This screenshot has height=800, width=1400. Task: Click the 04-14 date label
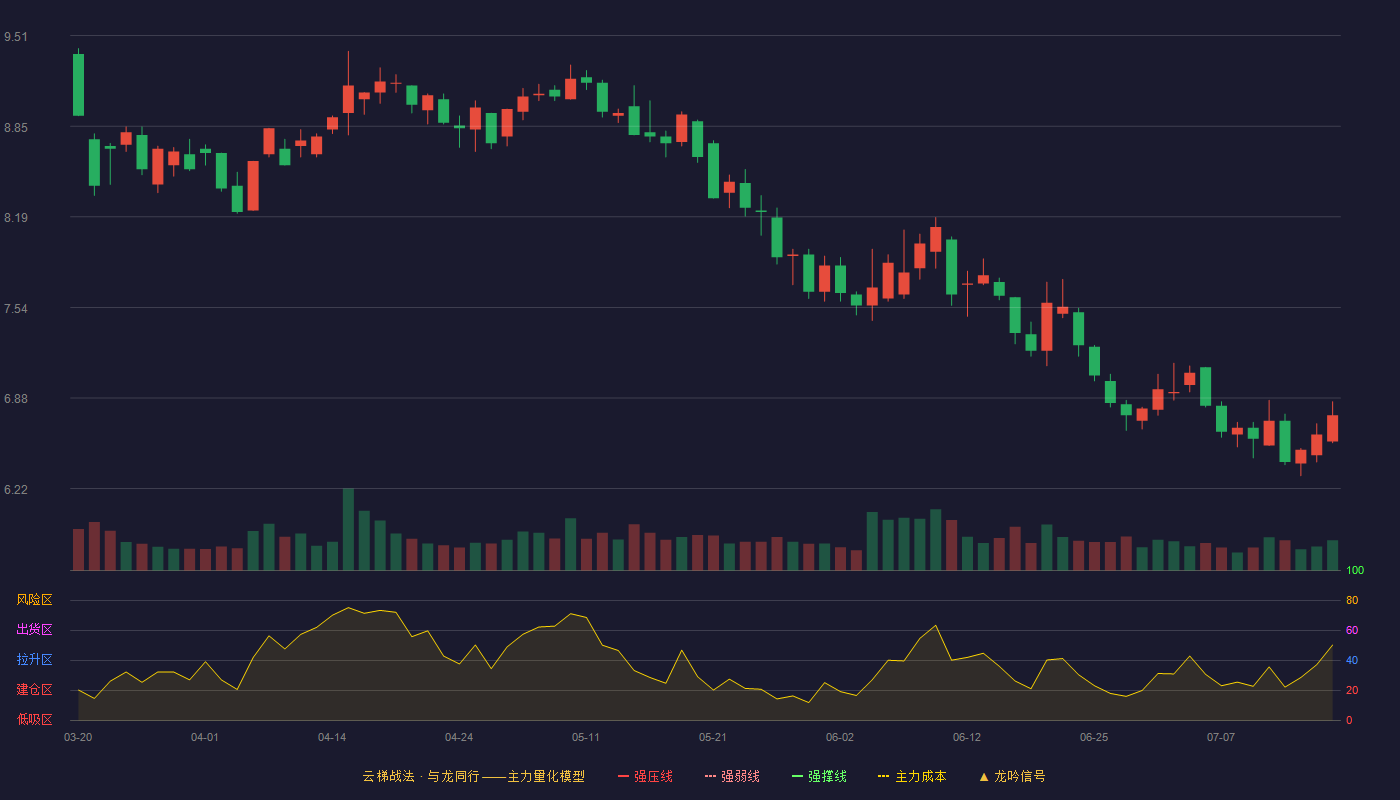(332, 737)
